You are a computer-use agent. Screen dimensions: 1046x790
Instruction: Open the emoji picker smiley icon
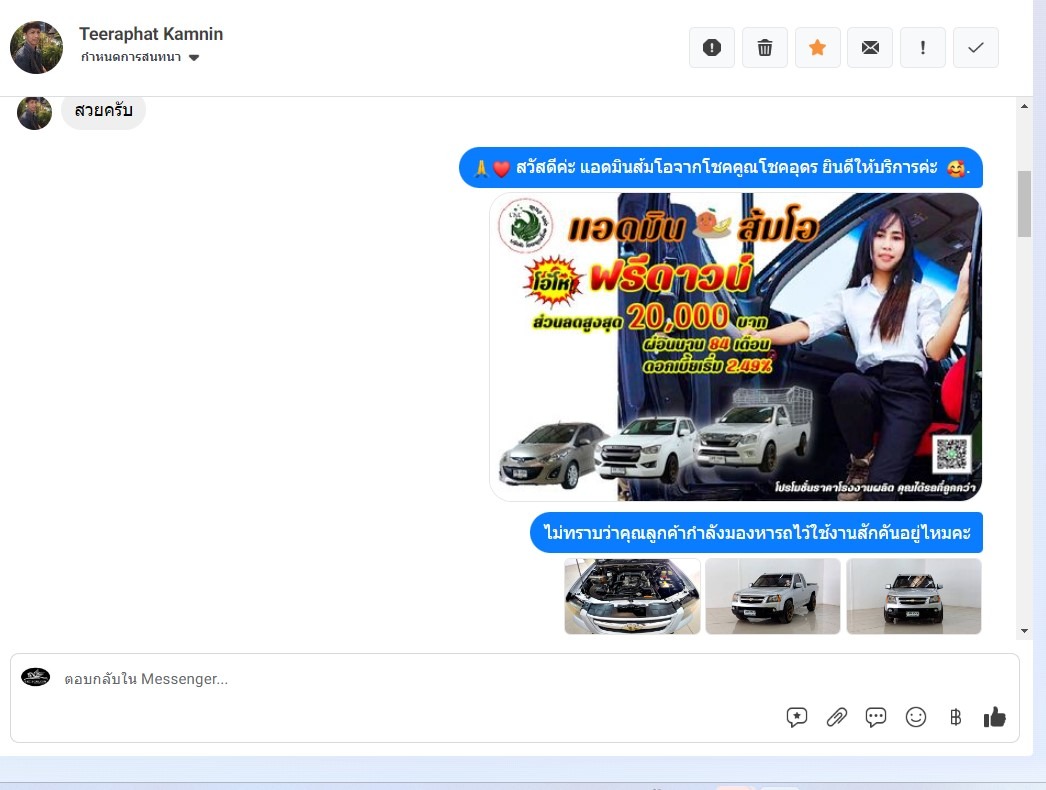click(916, 717)
